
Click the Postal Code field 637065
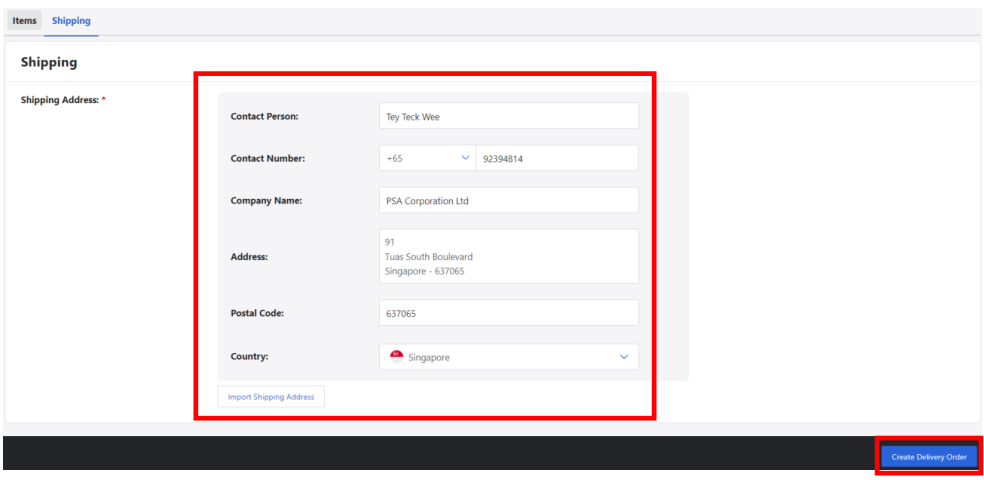(x=509, y=312)
